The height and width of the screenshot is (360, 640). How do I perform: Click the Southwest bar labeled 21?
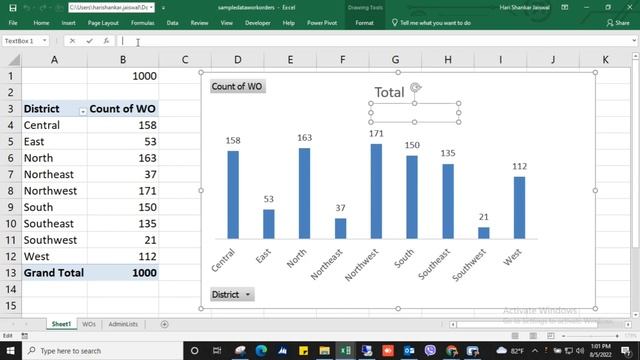click(484, 233)
